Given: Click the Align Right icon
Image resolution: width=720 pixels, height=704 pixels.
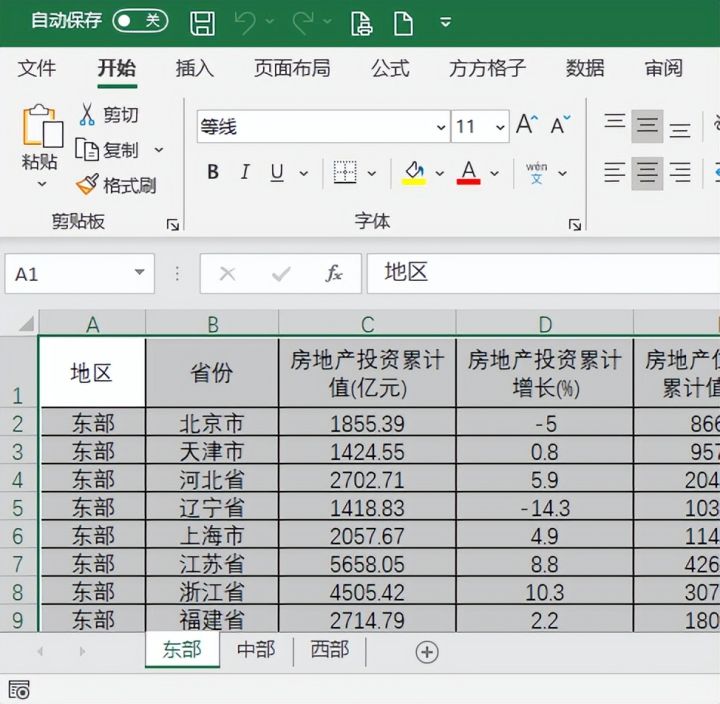Looking at the screenshot, I should pyautogui.click(x=680, y=173).
